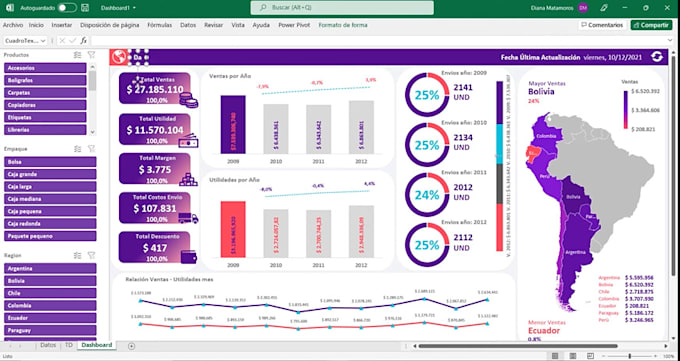
Task: Click the Page Break preview icon
Action: tap(590, 356)
